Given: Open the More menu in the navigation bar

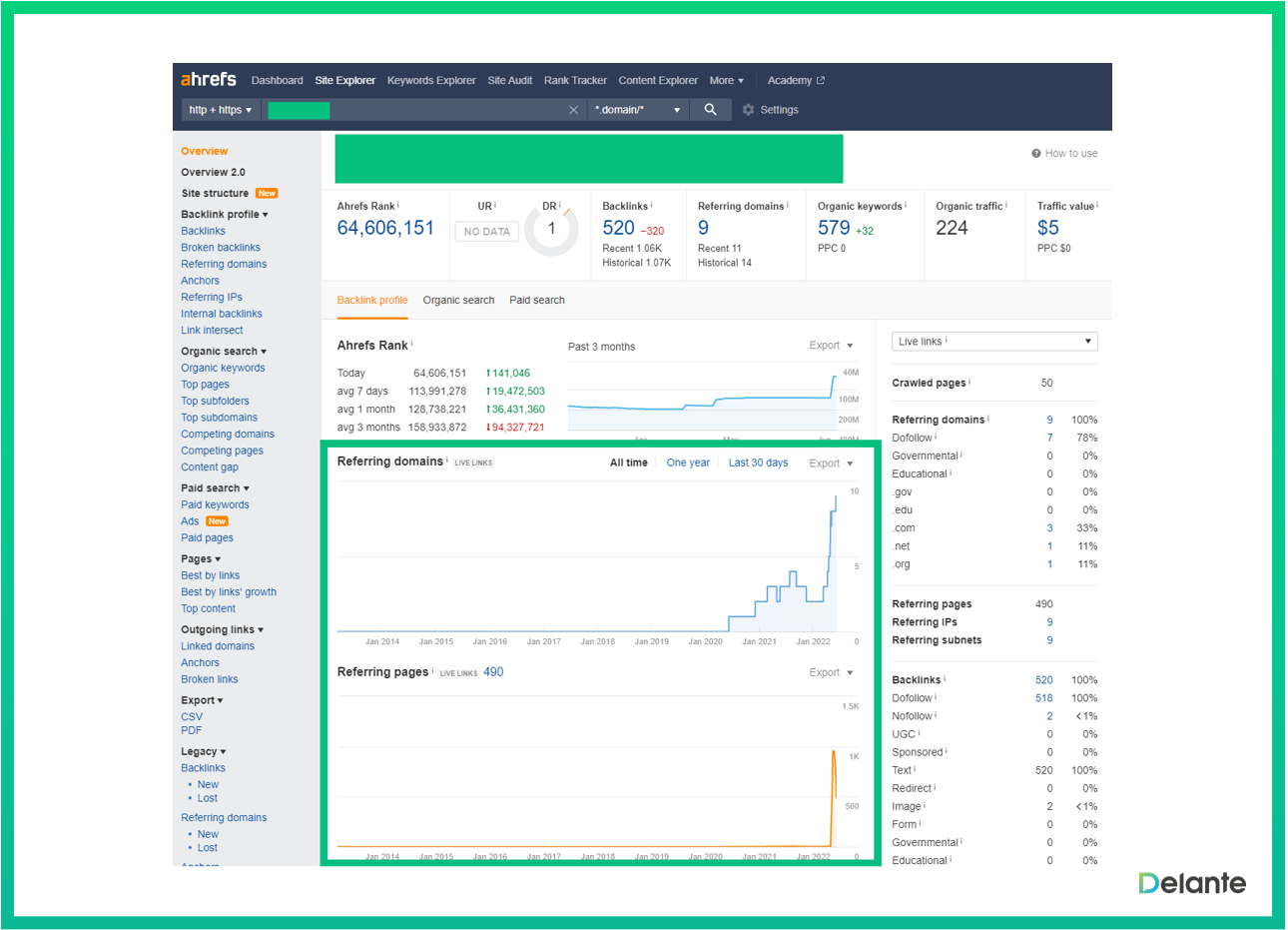Looking at the screenshot, I should (726, 80).
